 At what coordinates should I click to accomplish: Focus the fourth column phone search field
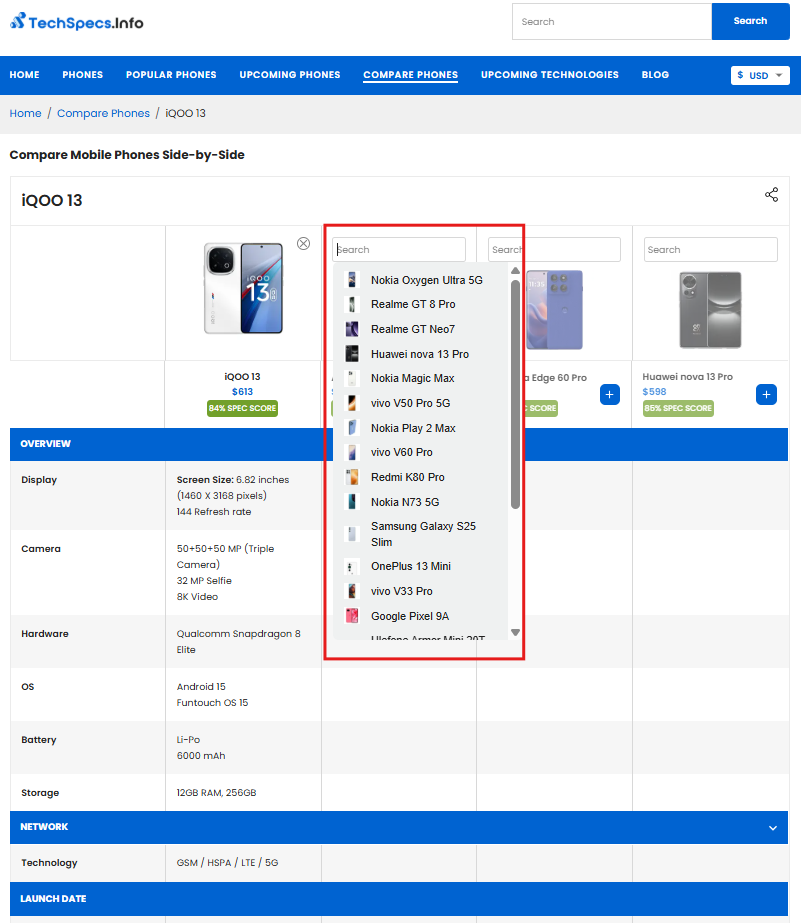coord(710,250)
